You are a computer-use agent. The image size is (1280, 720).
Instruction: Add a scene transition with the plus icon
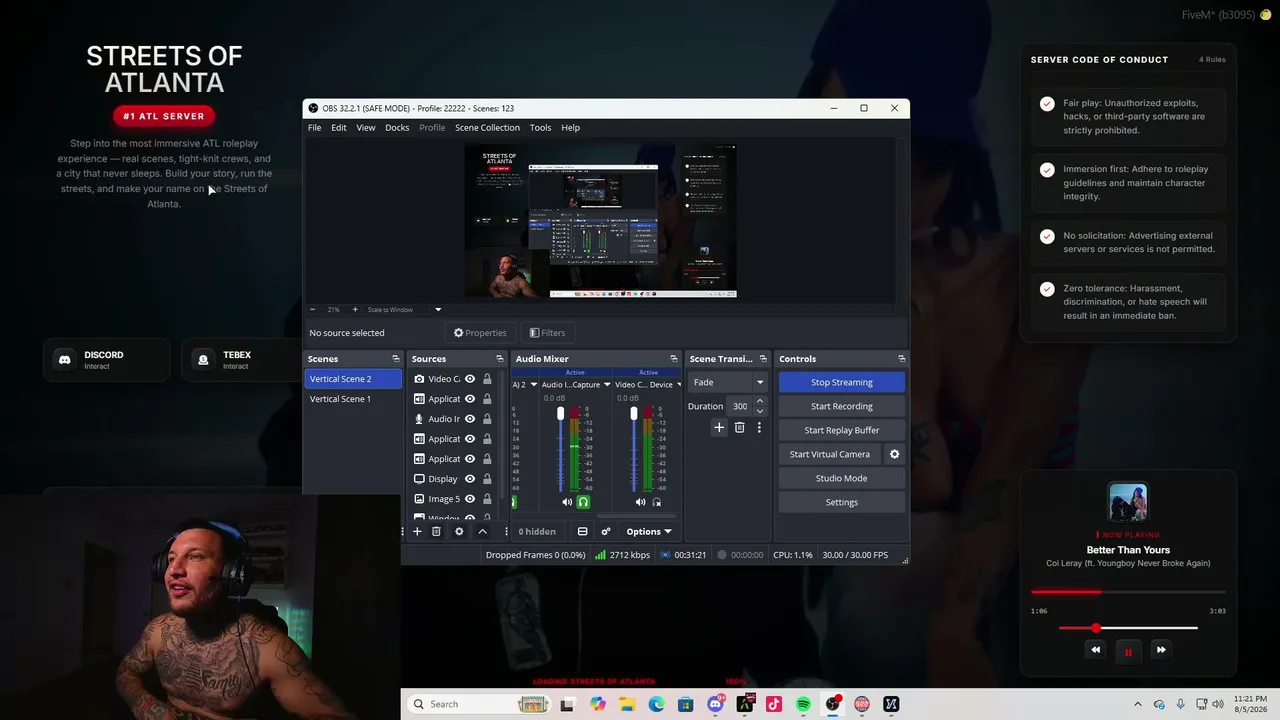[718, 428]
